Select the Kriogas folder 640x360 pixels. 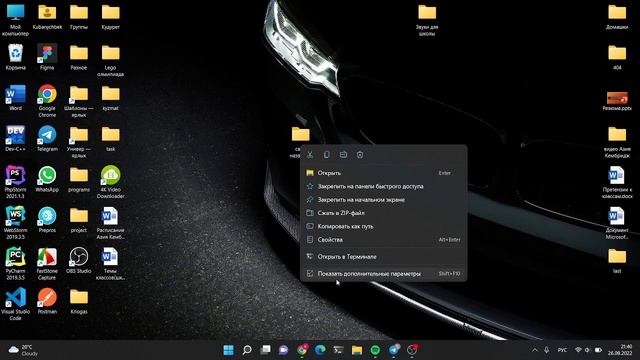(79, 301)
